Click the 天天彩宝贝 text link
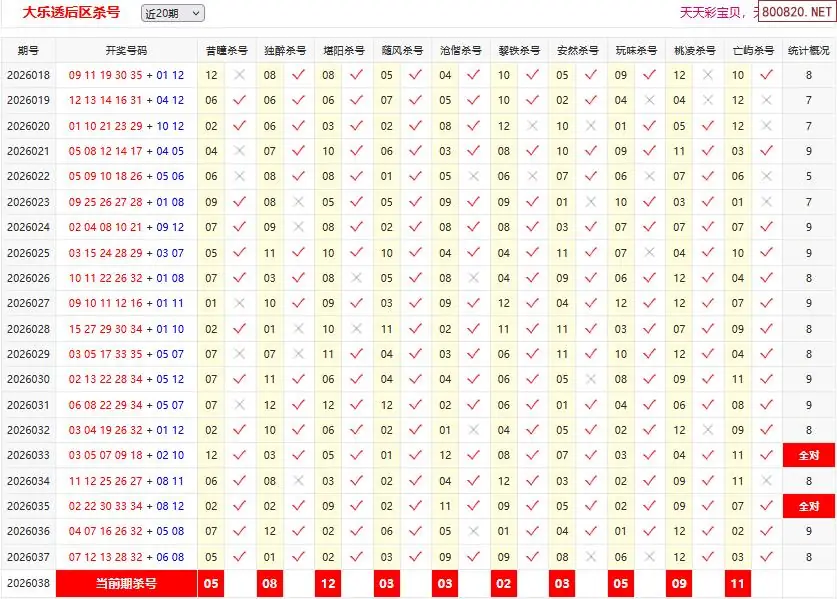The width and height of the screenshot is (837, 599). click(x=715, y=12)
